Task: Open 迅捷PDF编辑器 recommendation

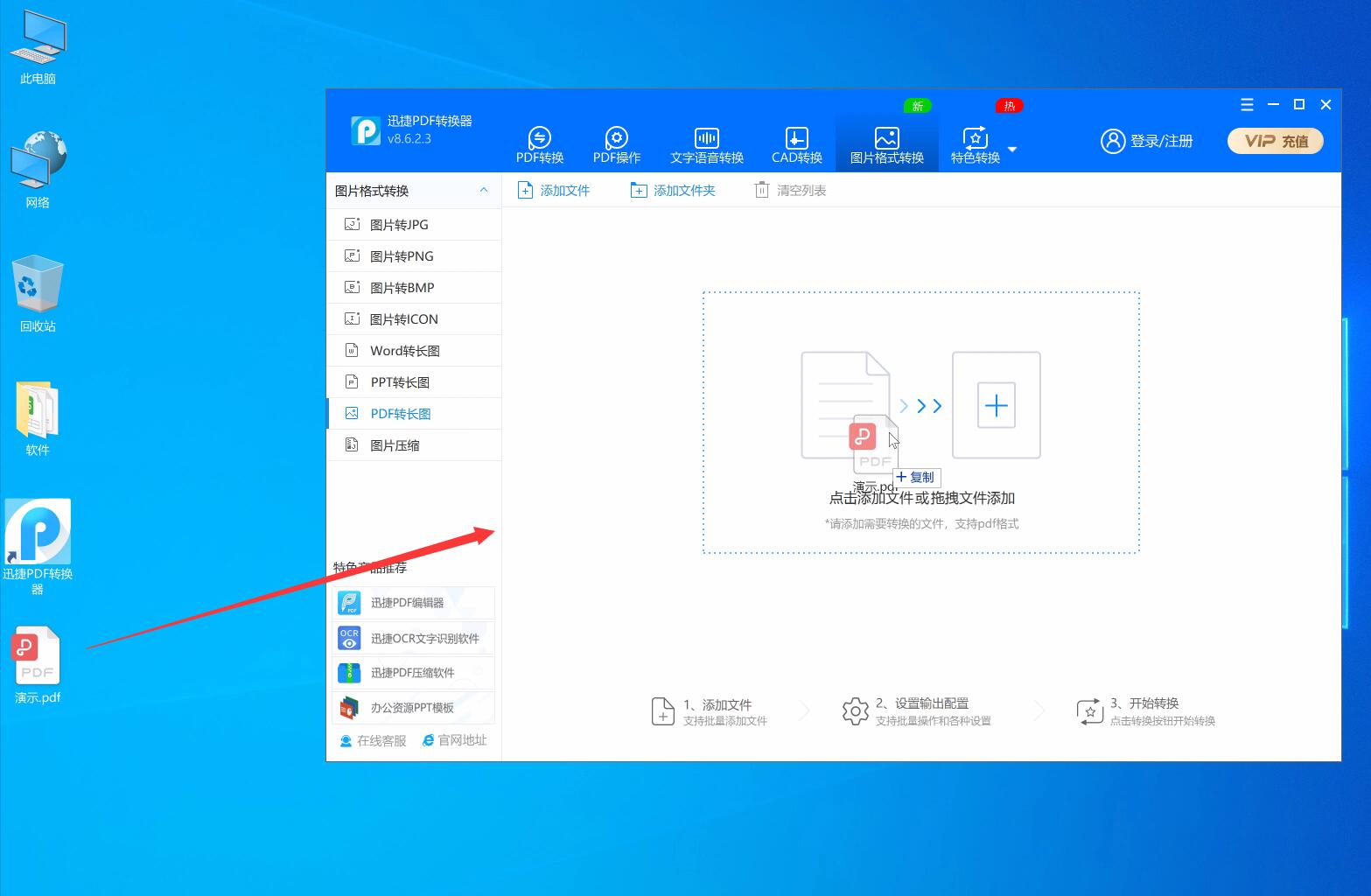Action: [x=413, y=603]
